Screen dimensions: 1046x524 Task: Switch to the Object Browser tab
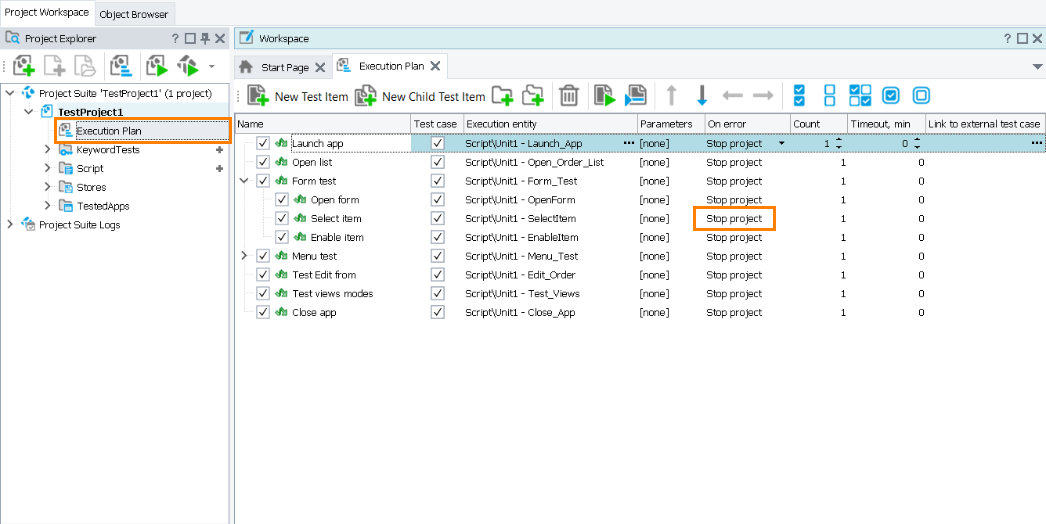coord(134,14)
